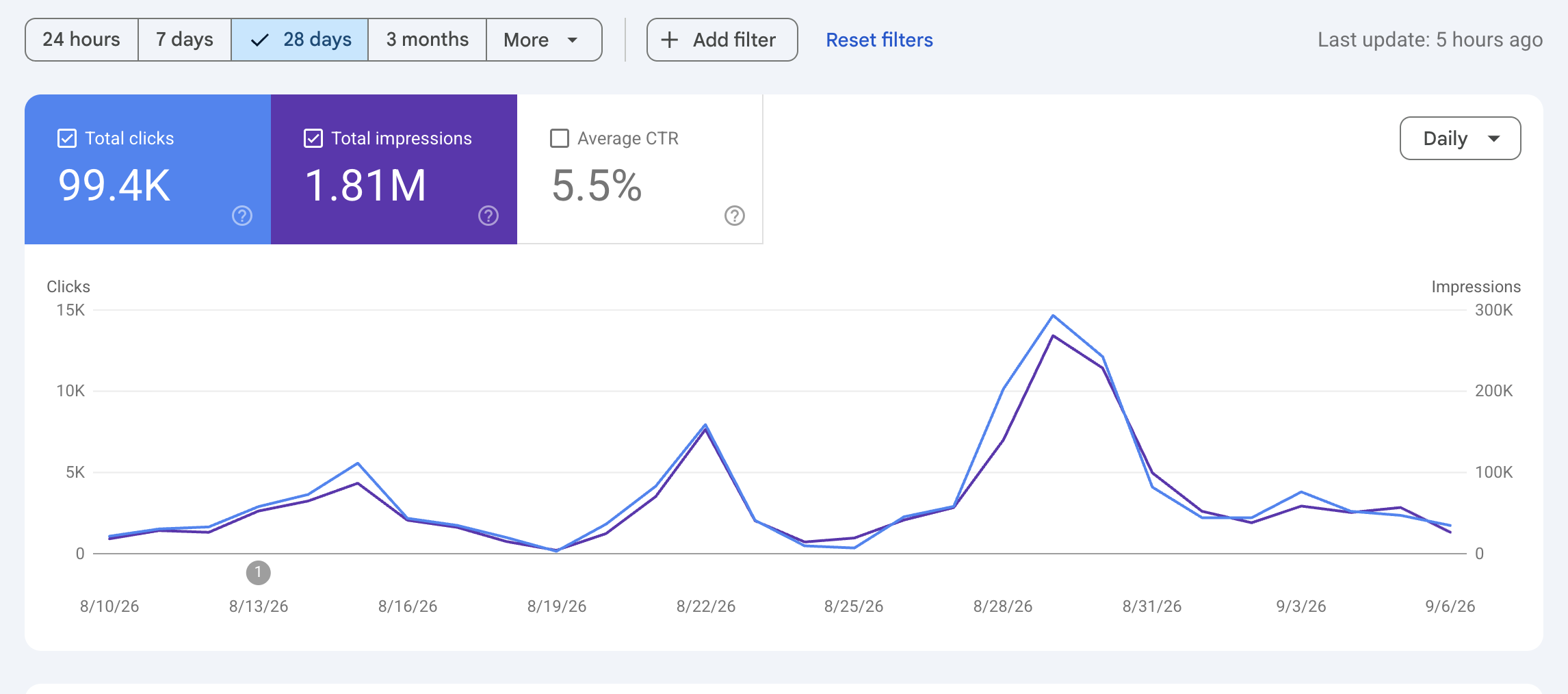Click the 8/16/26 date axis label
The height and width of the screenshot is (694, 1568).
[x=408, y=606]
